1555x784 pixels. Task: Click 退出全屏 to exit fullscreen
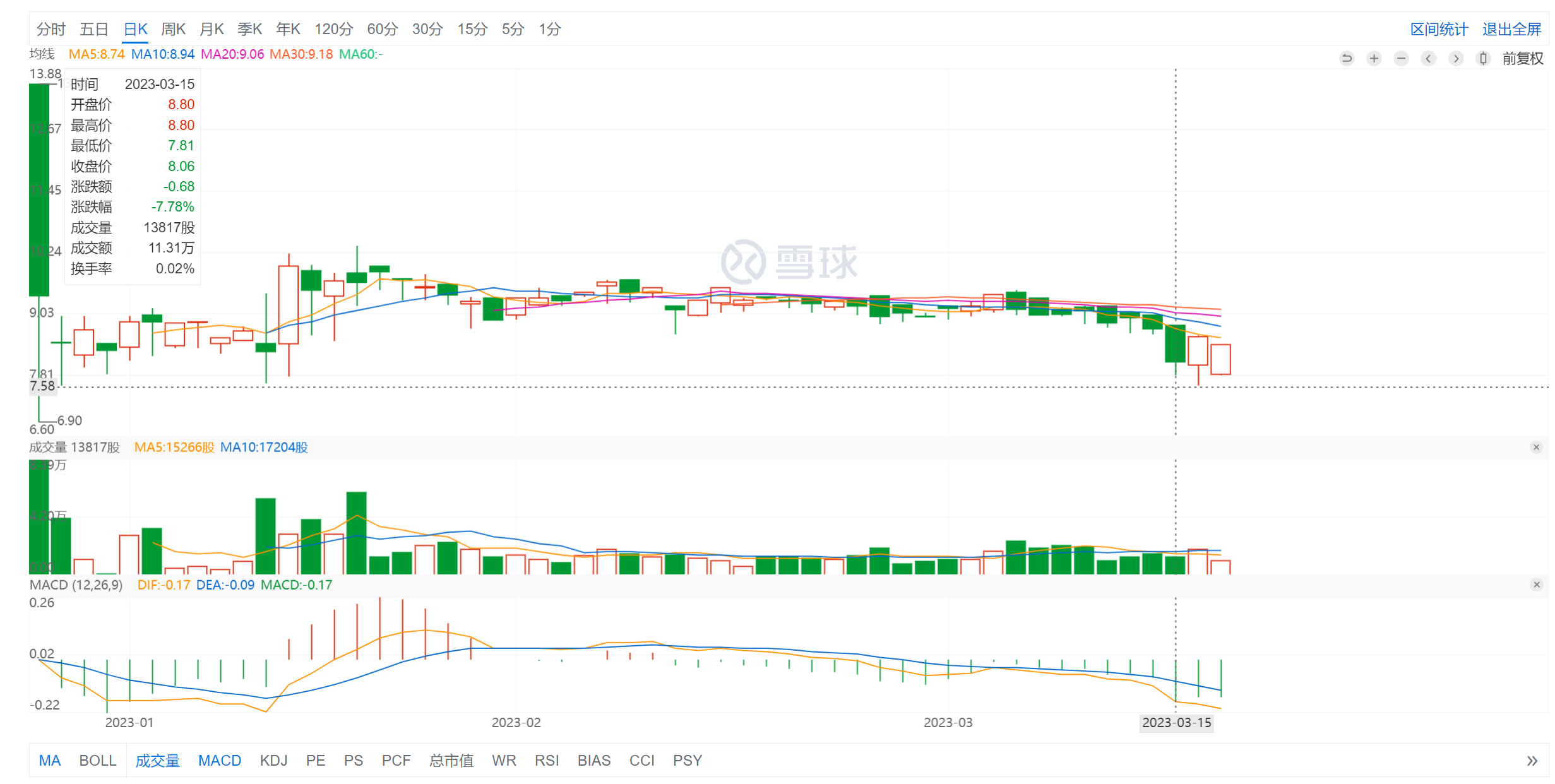[x=1511, y=29]
